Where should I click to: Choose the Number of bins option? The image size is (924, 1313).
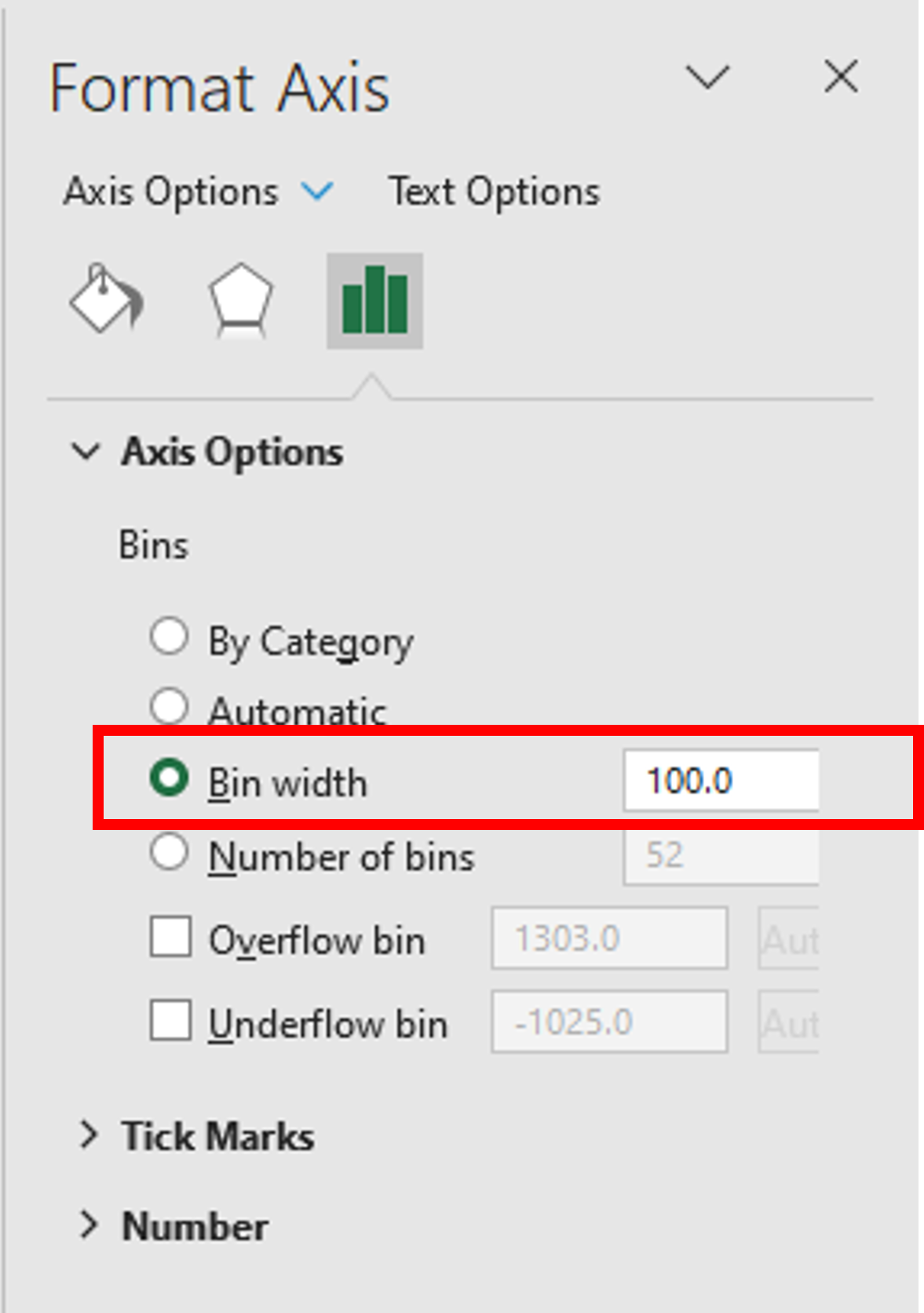pyautogui.click(x=169, y=852)
